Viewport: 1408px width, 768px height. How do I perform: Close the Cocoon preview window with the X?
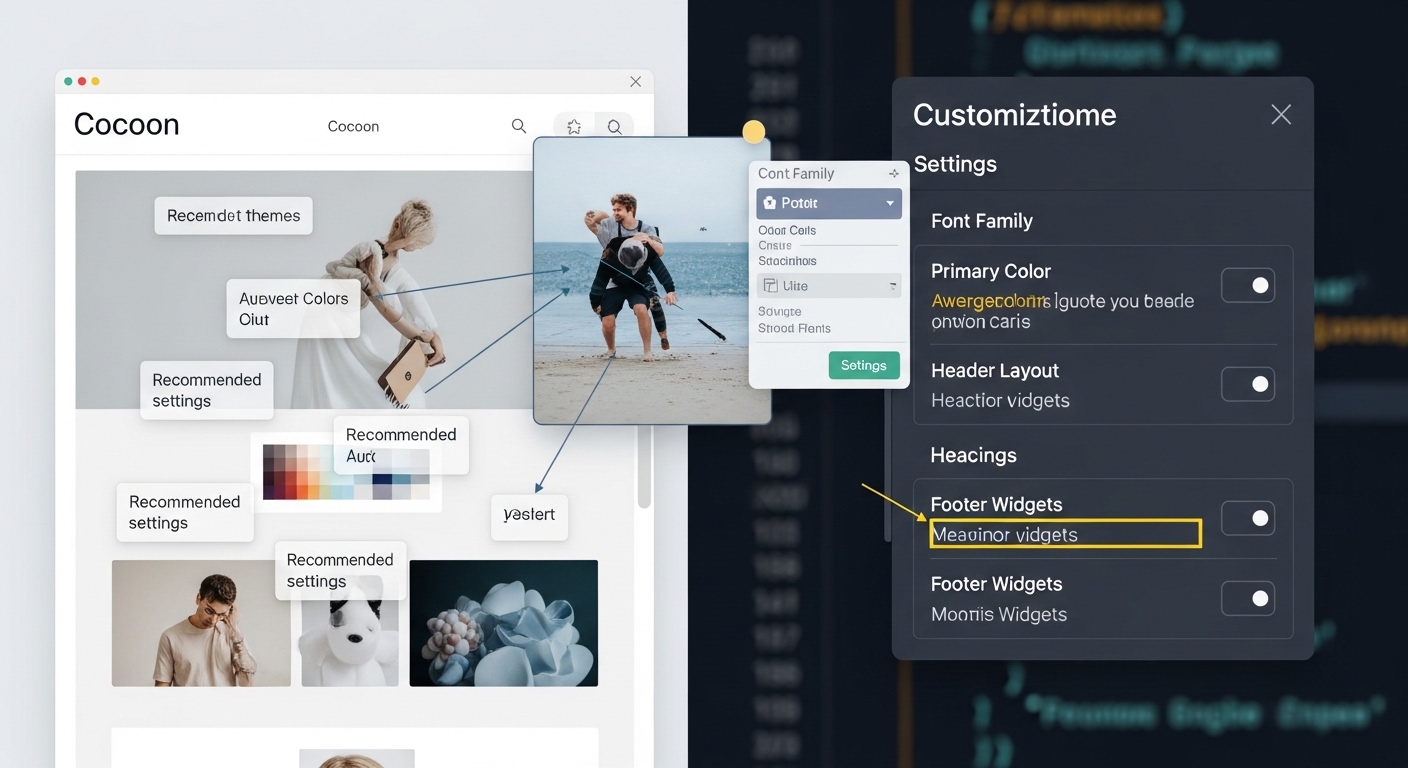tap(635, 82)
